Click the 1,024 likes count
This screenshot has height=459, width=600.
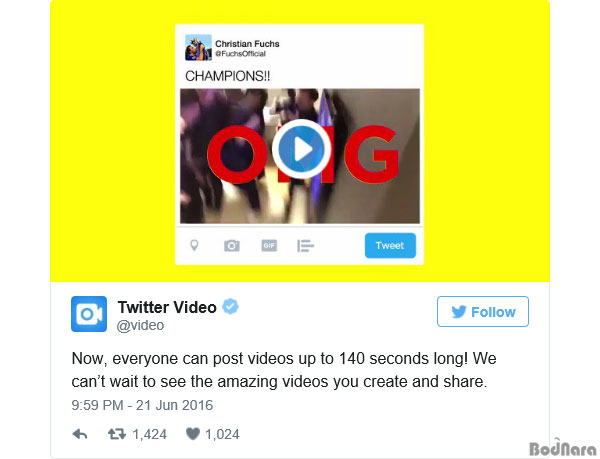click(222, 434)
